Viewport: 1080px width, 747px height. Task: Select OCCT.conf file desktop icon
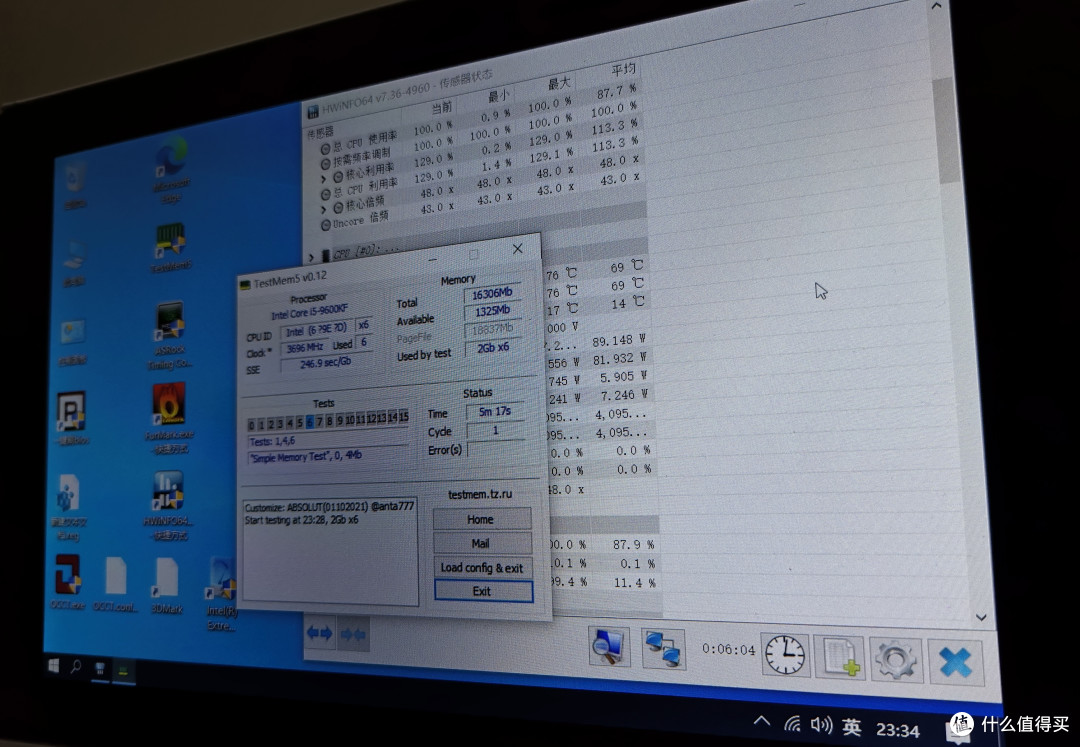tap(115, 585)
